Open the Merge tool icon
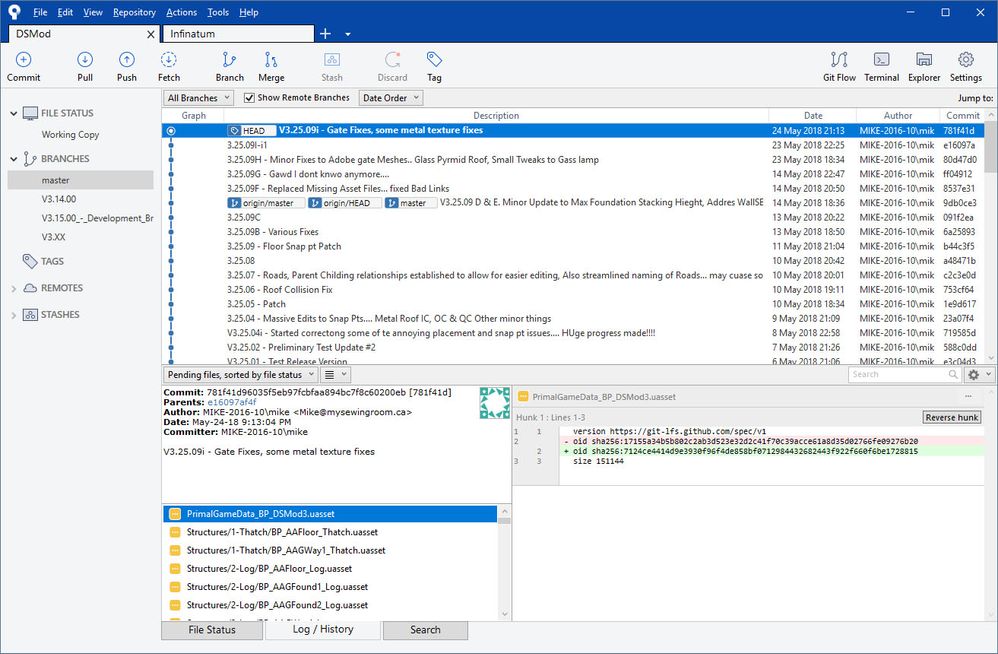The image size is (998, 654). [x=271, y=66]
